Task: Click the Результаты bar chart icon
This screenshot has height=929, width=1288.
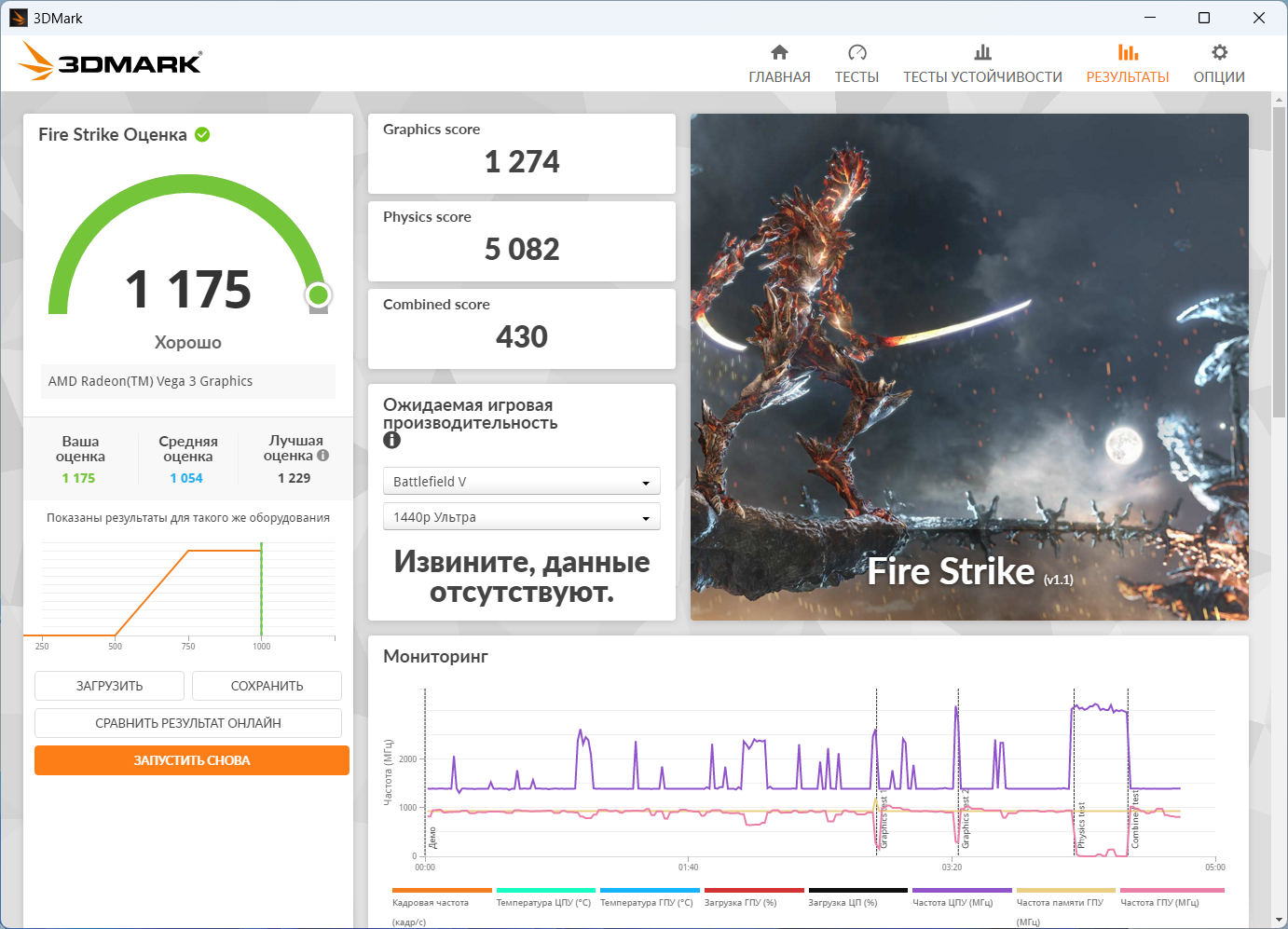Action: (1128, 52)
